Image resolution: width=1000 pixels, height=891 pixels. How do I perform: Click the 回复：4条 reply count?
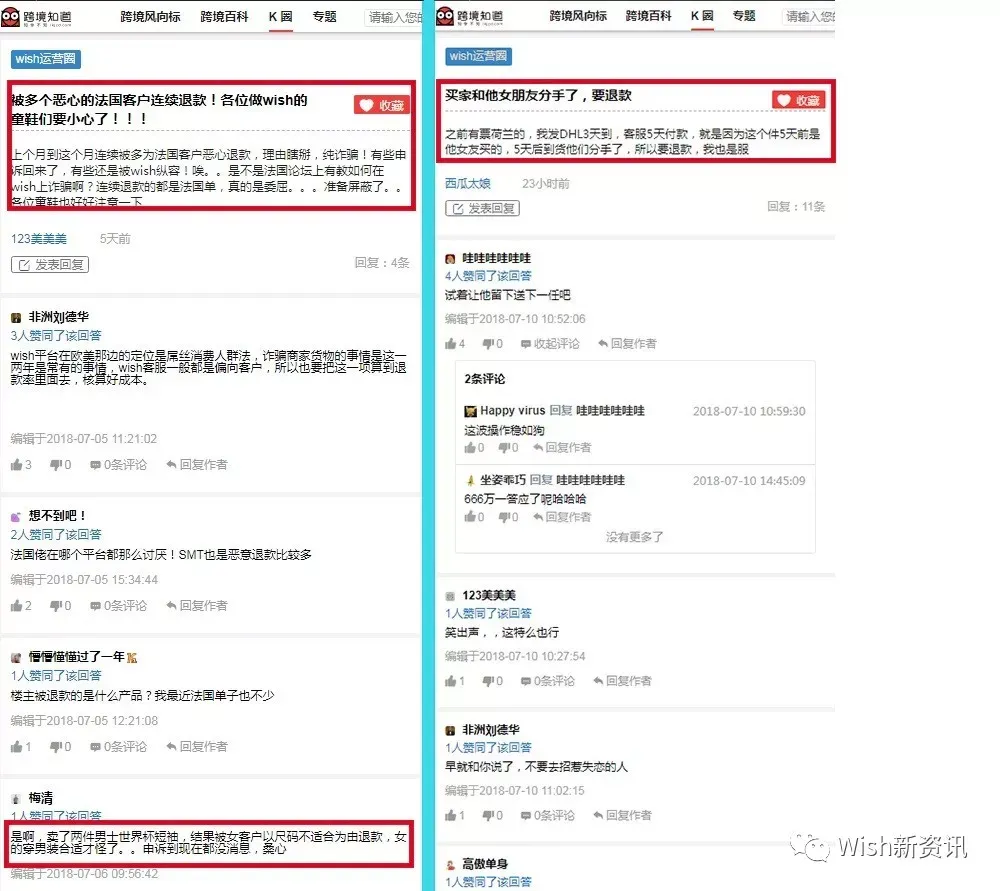382,263
